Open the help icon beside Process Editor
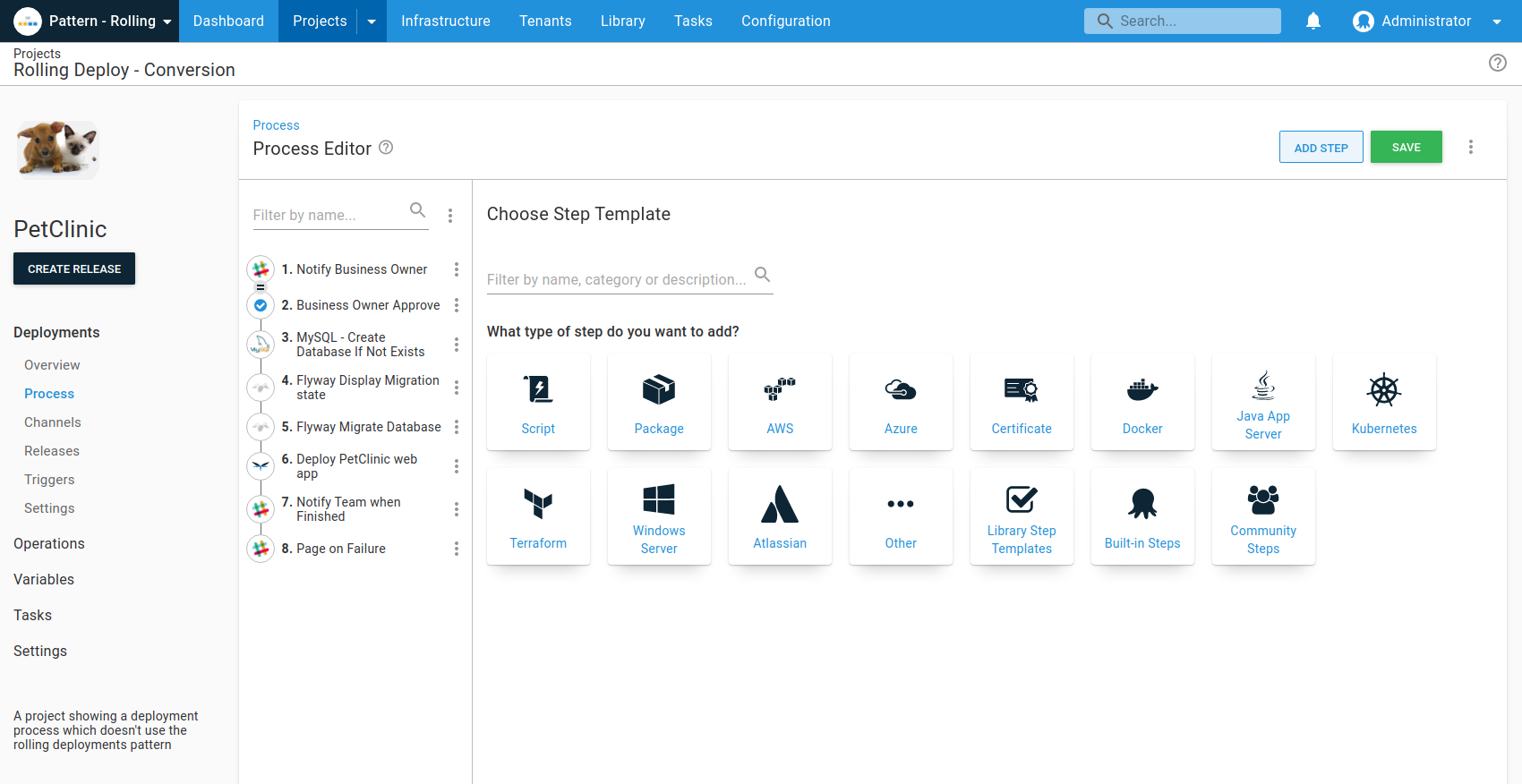Image resolution: width=1522 pixels, height=784 pixels. coord(386,148)
